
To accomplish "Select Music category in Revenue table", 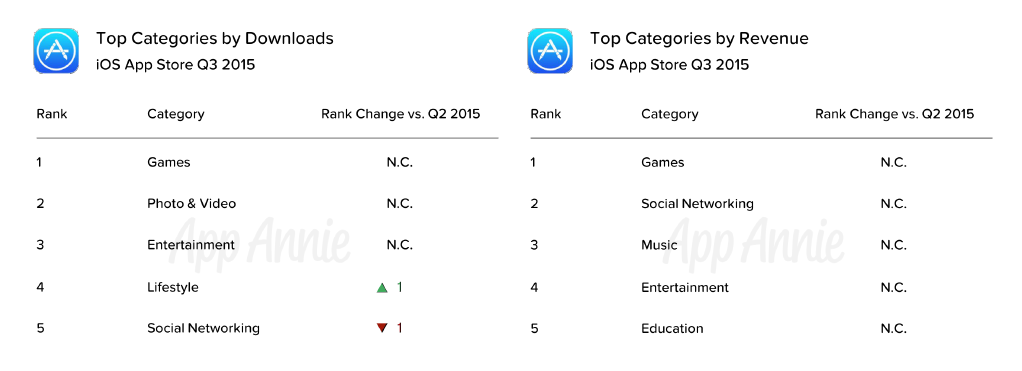I will pyautogui.click(x=659, y=246).
